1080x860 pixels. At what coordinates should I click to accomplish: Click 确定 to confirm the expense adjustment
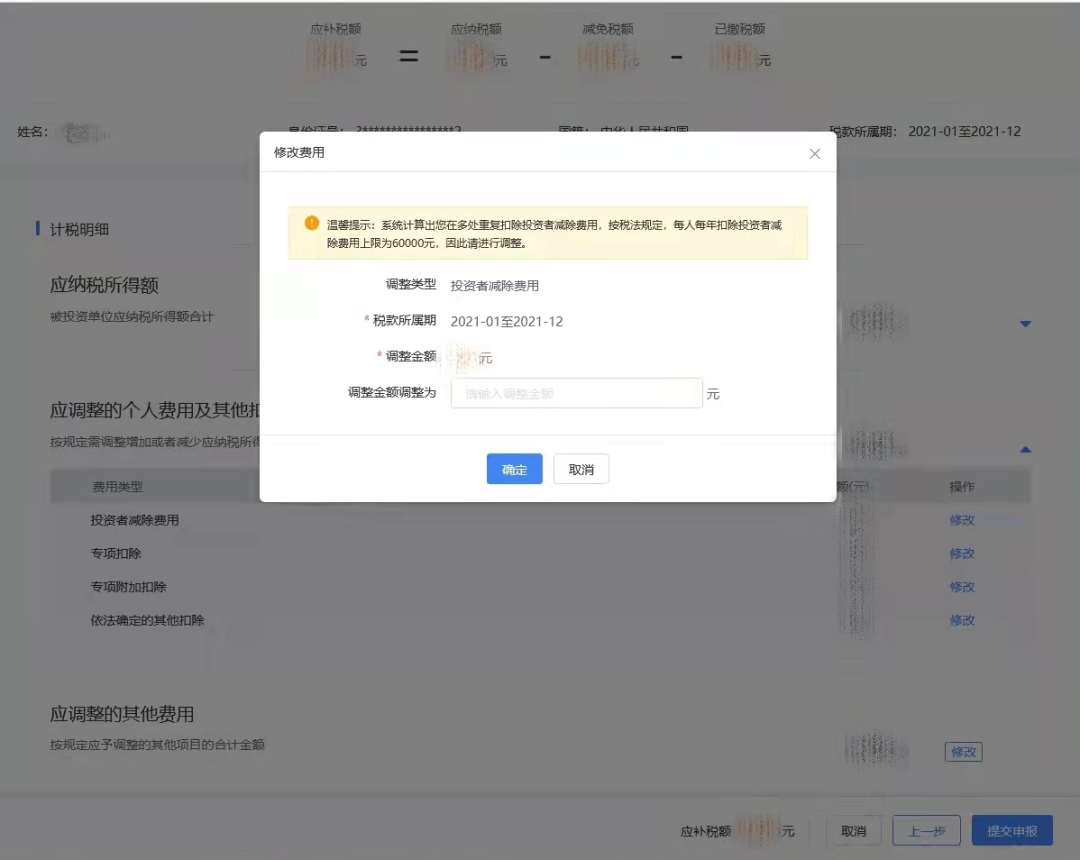coord(514,468)
